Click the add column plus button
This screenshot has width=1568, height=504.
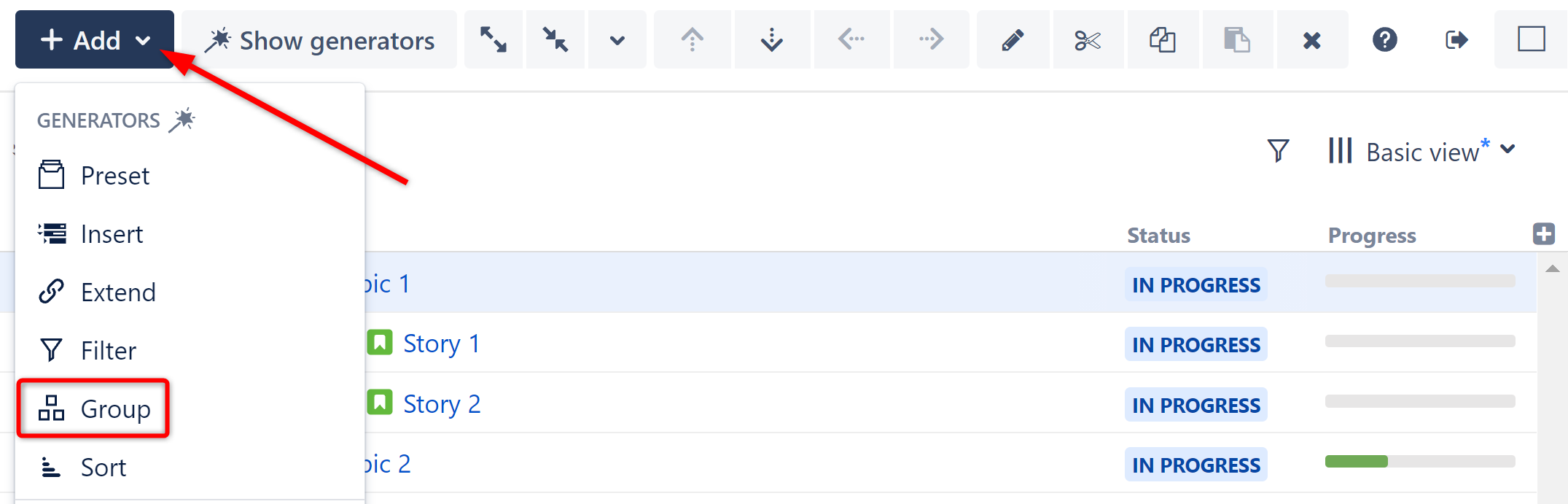coord(1543,234)
